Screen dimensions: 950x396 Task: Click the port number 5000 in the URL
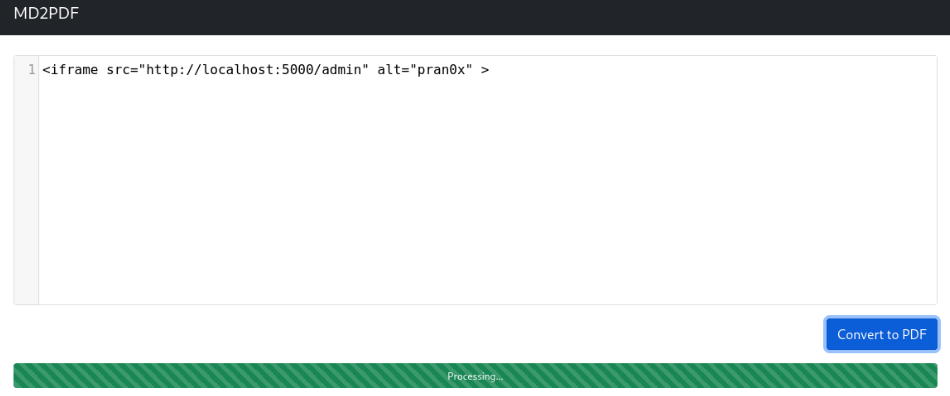tap(297, 70)
